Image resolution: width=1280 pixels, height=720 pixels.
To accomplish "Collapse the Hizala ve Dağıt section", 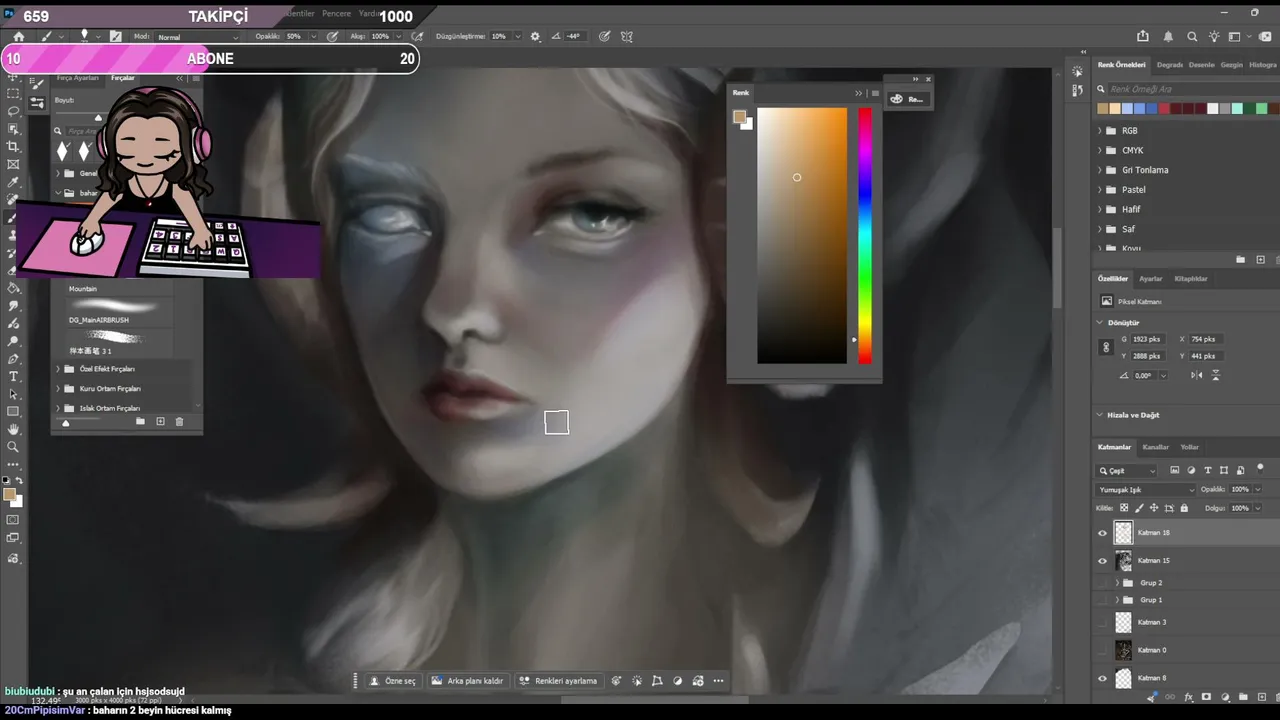I will 1100,415.
